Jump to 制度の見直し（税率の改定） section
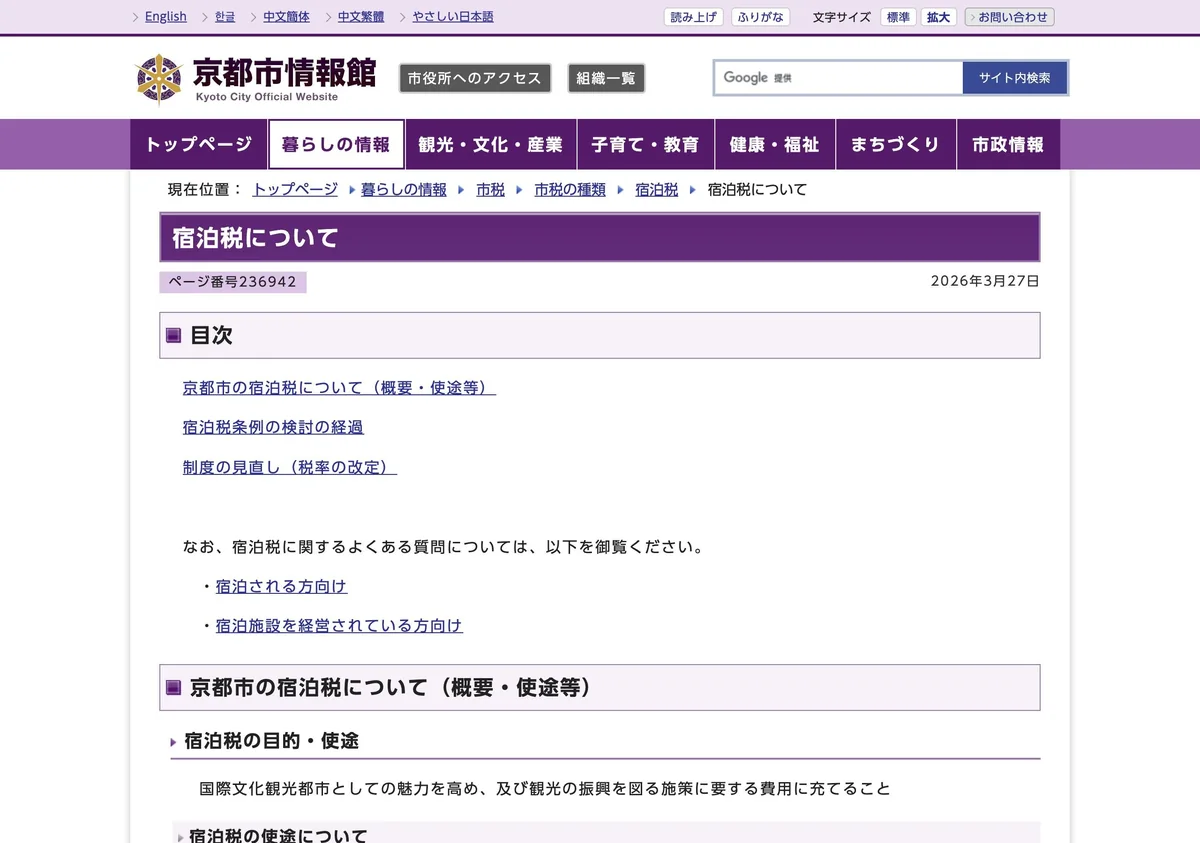This screenshot has width=1200, height=843. tap(290, 467)
